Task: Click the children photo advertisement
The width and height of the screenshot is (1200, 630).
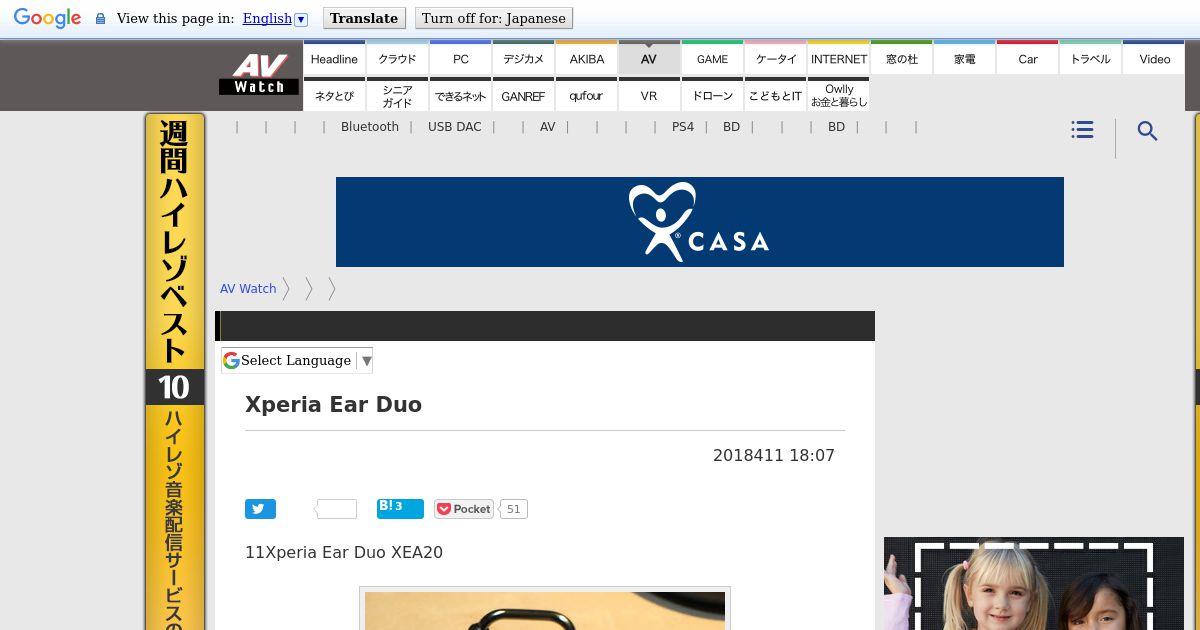Action: [1034, 583]
